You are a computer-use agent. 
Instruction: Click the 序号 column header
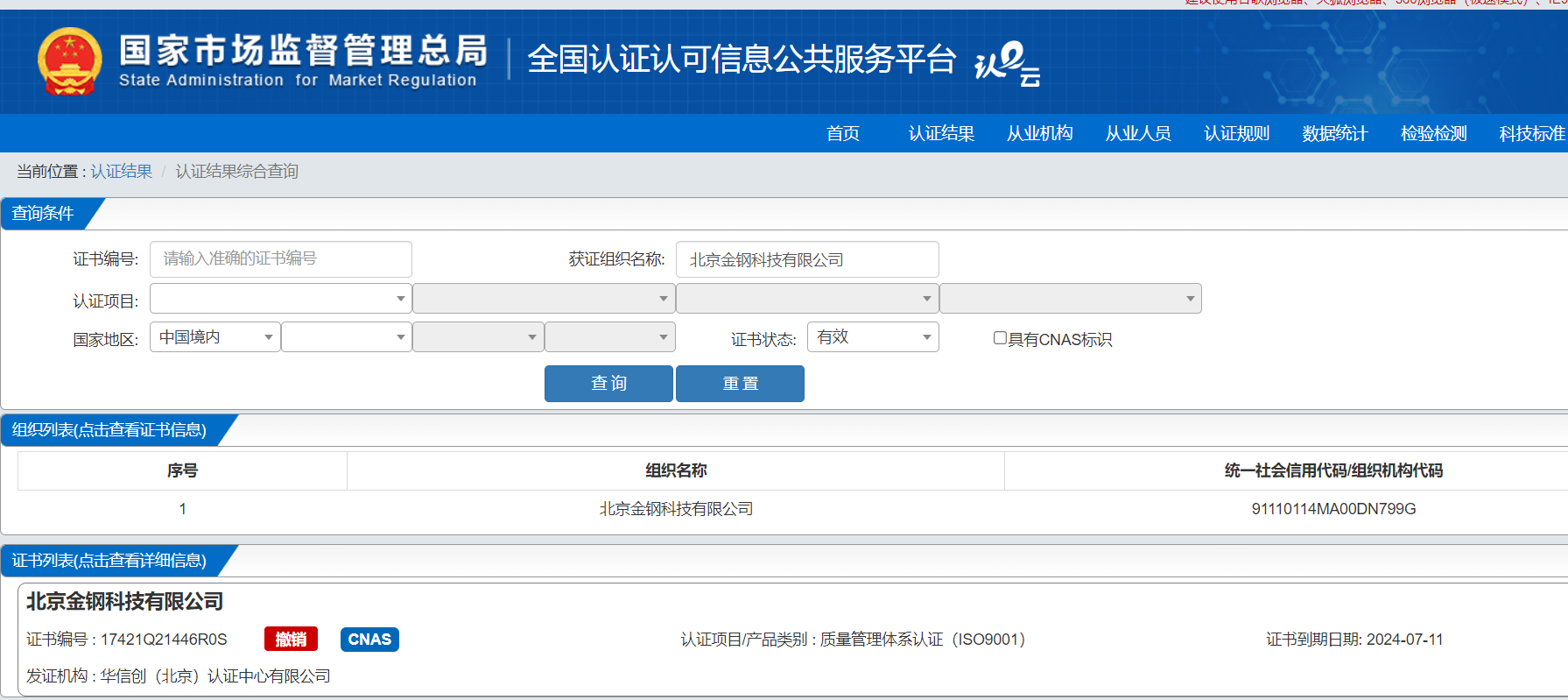point(182,470)
